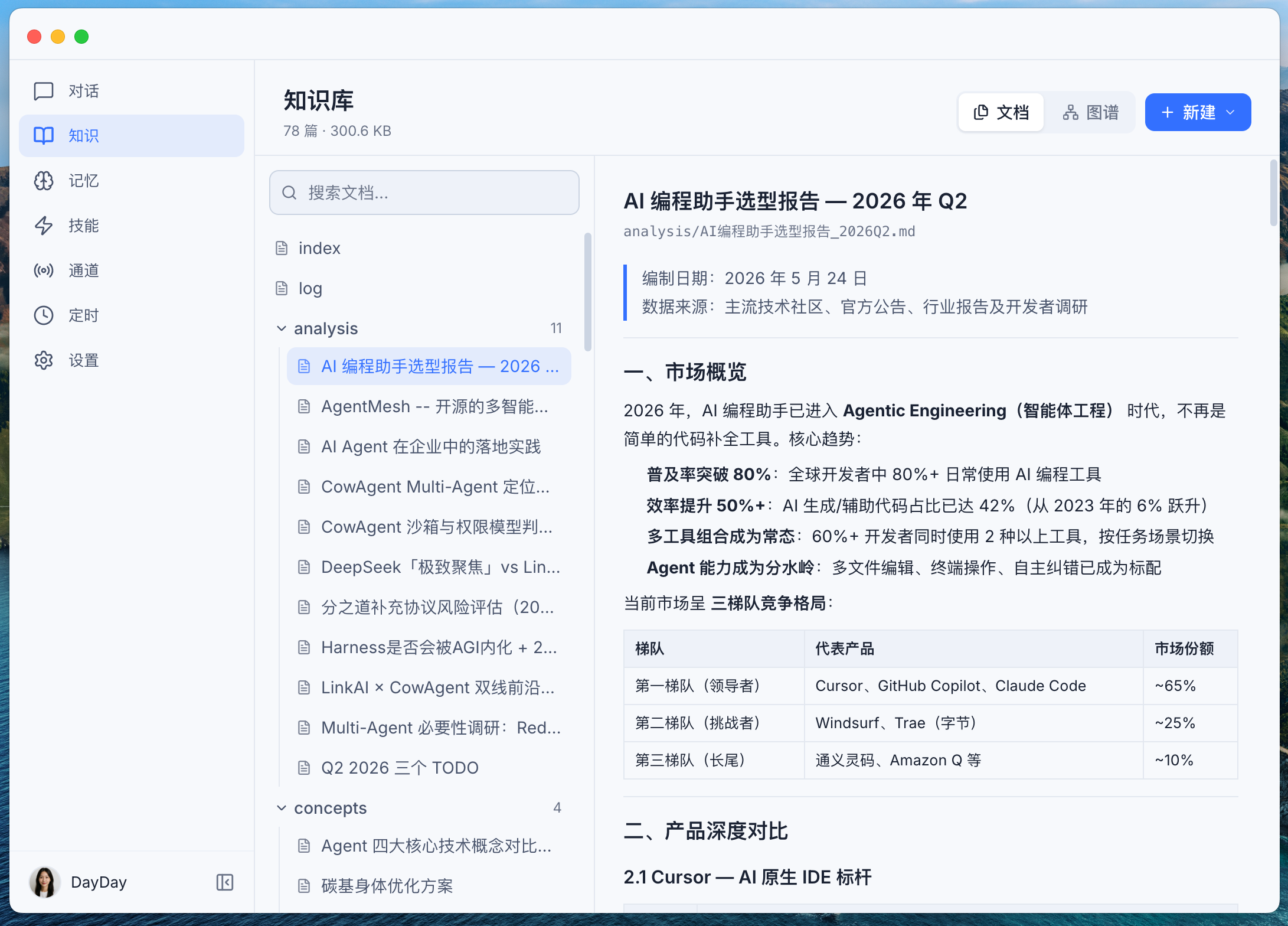Click the broadcast icon beside 通道
This screenshot has width=1288, height=926.
tap(44, 270)
